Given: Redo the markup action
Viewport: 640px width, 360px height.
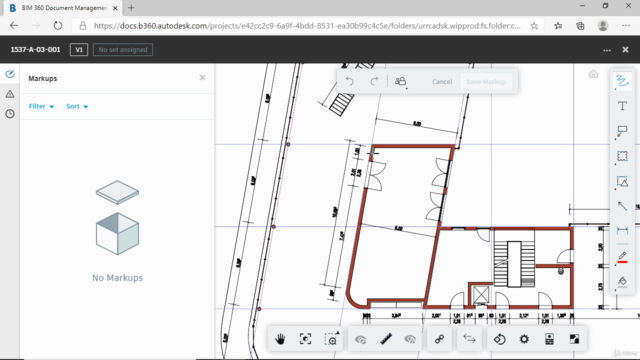Looking at the screenshot, I should tap(374, 81).
